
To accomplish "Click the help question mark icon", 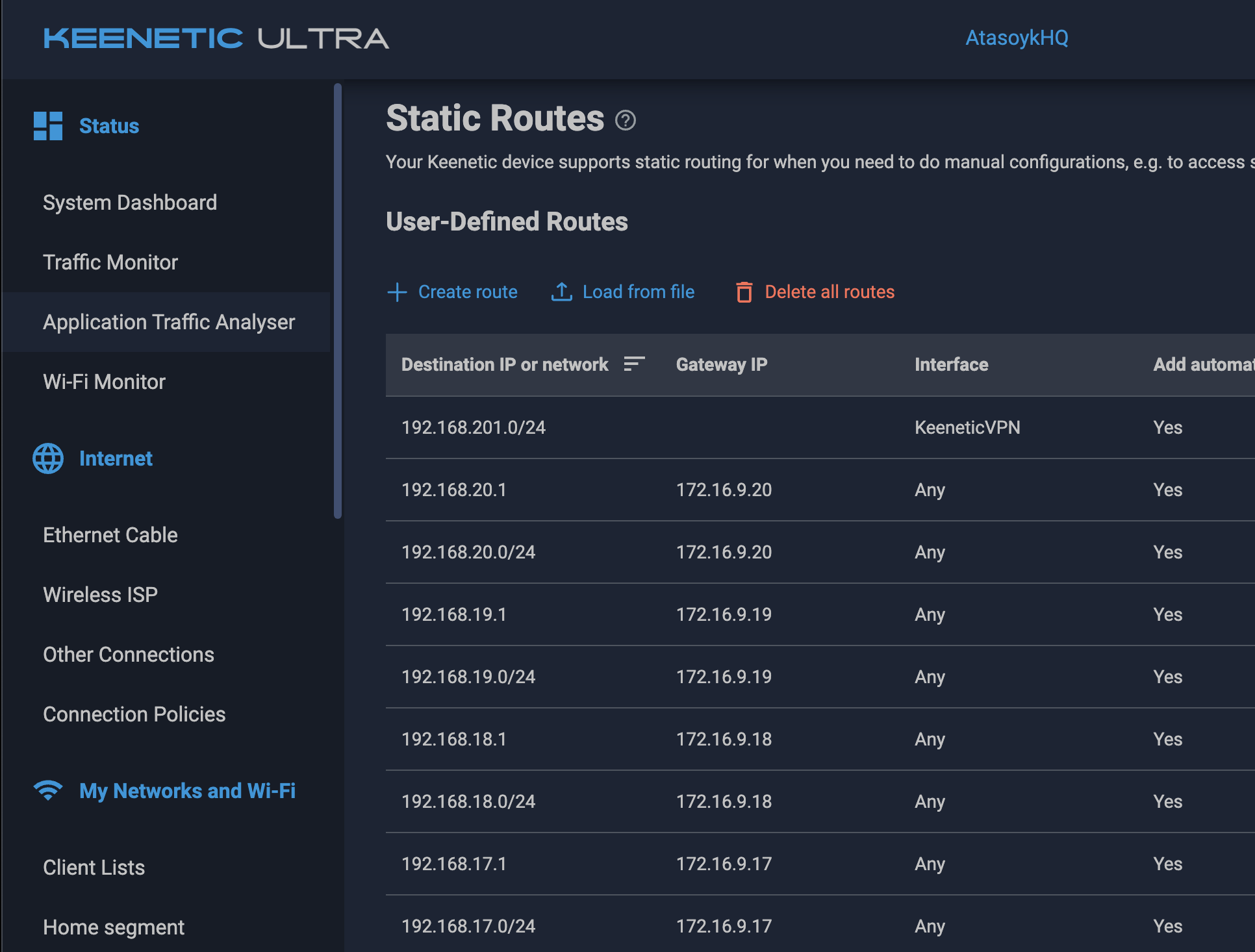I will coord(625,120).
